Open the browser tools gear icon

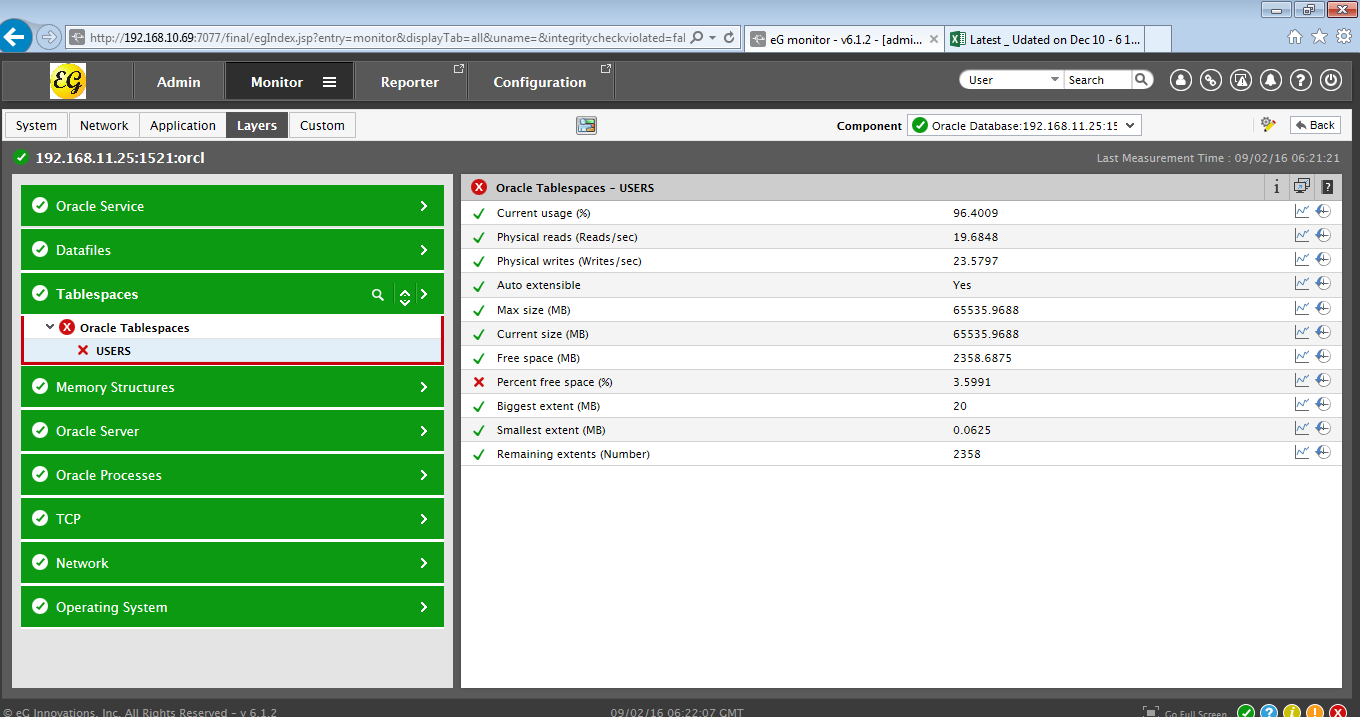pyautogui.click(x=1343, y=37)
